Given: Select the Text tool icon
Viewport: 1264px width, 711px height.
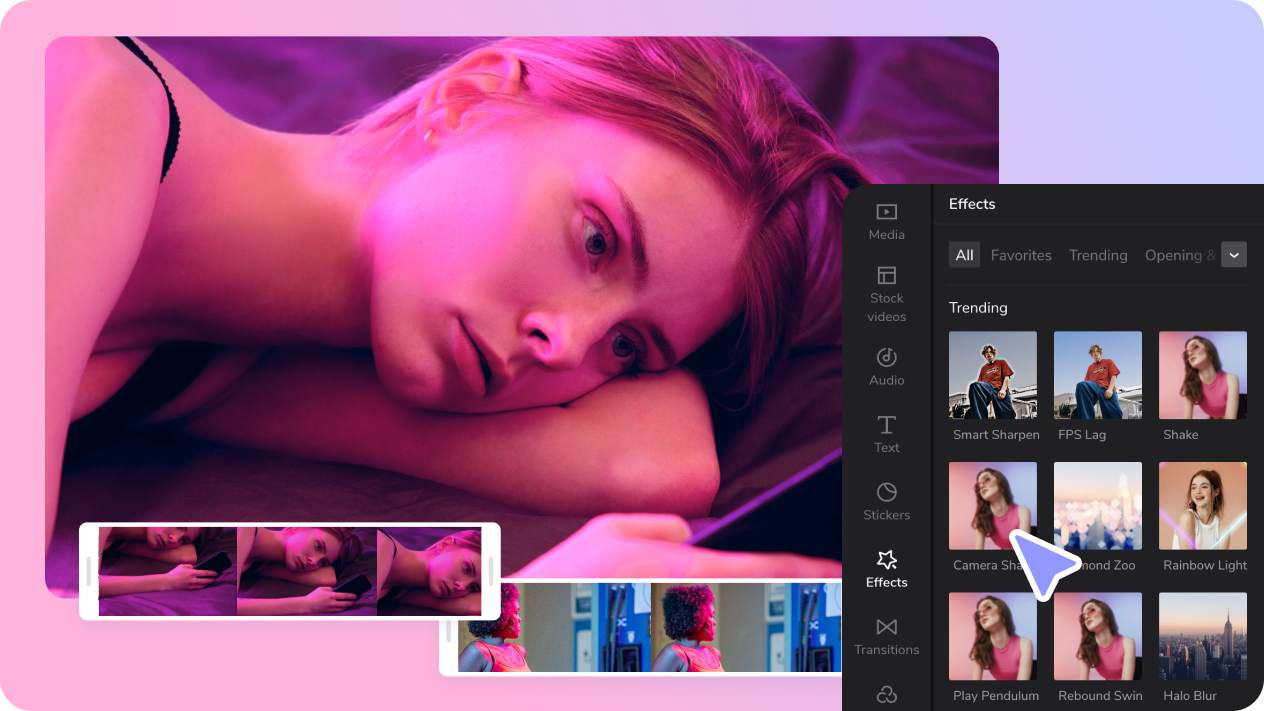Looking at the screenshot, I should [x=886, y=425].
